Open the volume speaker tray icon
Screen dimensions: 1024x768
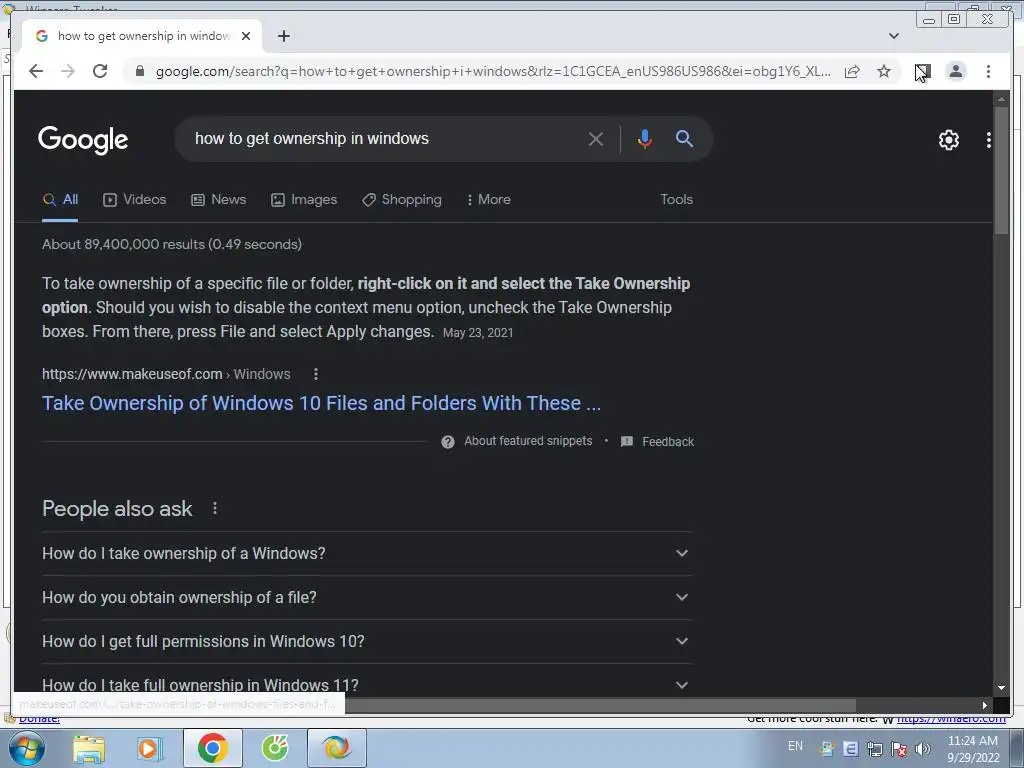(923, 749)
